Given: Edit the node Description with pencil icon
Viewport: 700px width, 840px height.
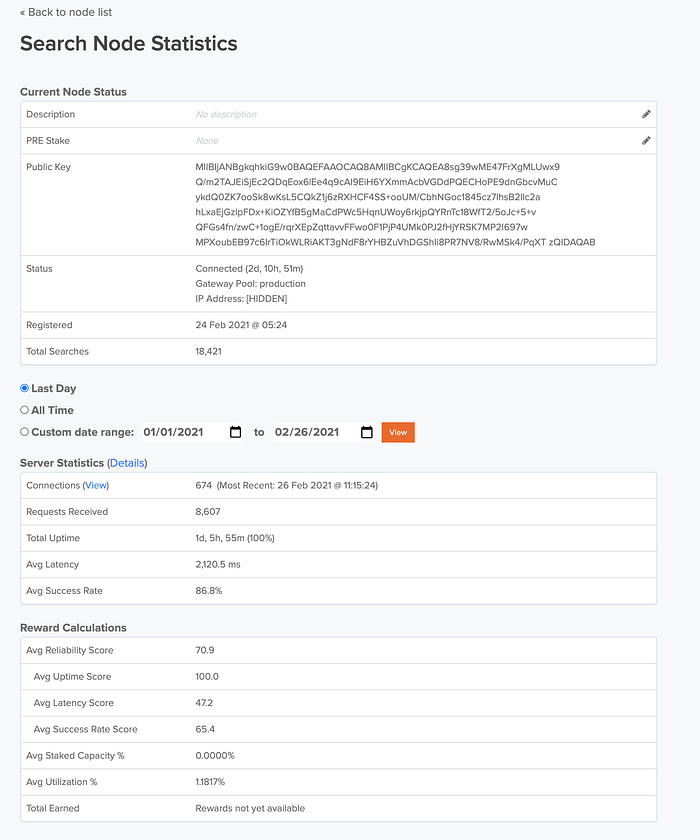Looking at the screenshot, I should coord(646,114).
